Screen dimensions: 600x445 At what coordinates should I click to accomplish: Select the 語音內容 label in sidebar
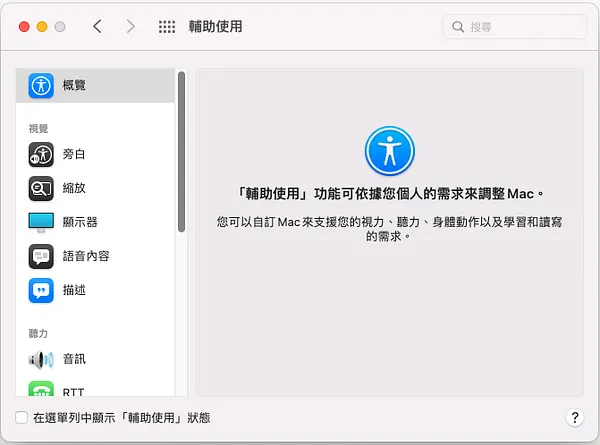[86, 256]
